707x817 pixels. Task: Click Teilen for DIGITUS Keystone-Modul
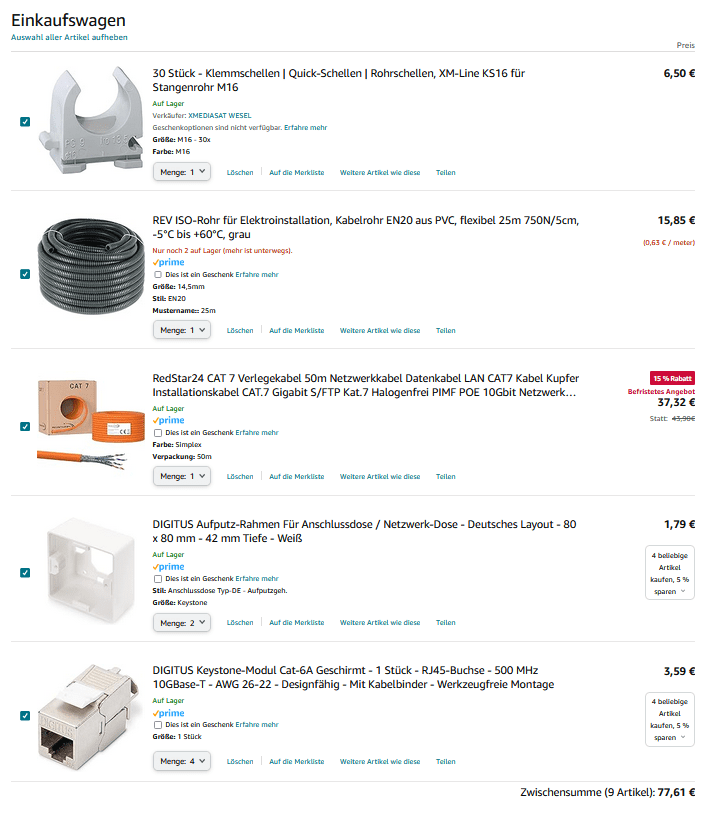[445, 761]
